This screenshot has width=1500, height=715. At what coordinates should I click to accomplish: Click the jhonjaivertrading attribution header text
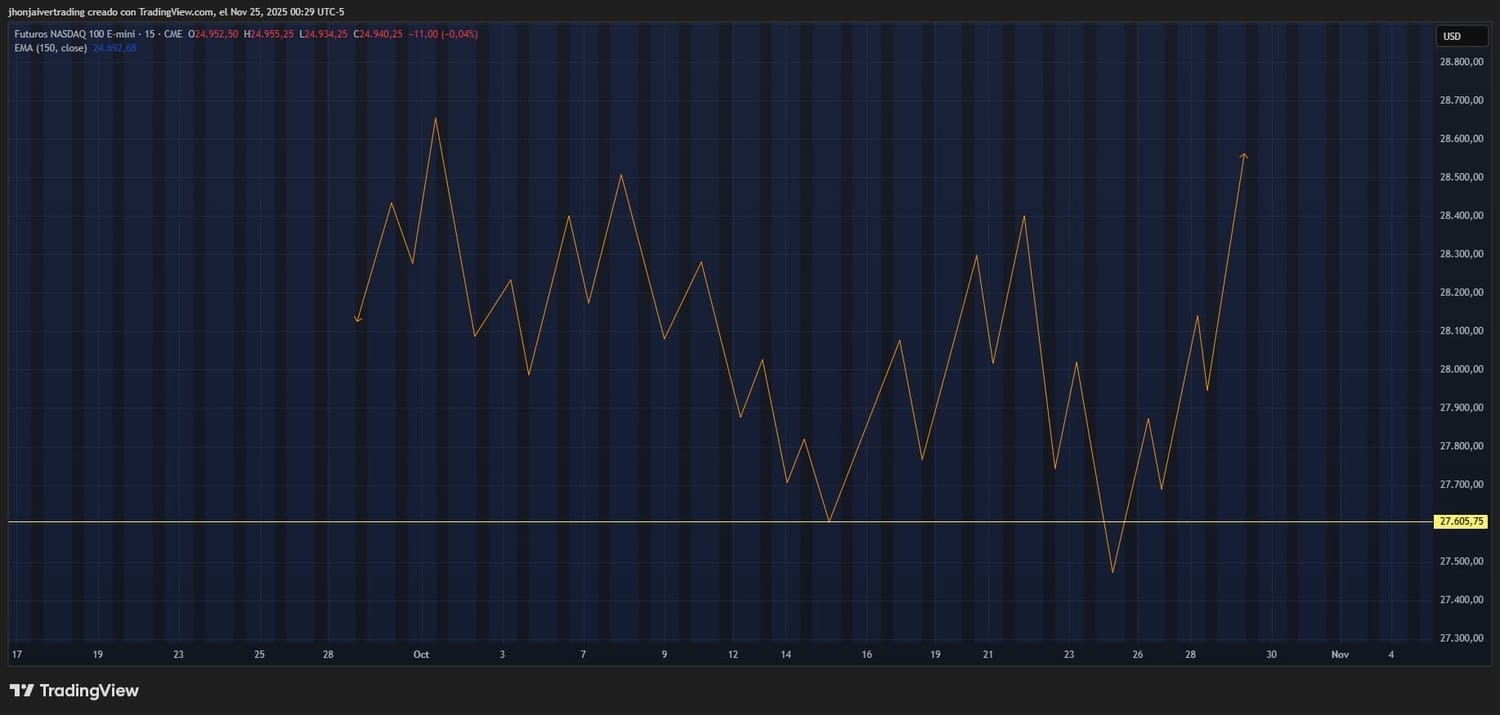176,11
